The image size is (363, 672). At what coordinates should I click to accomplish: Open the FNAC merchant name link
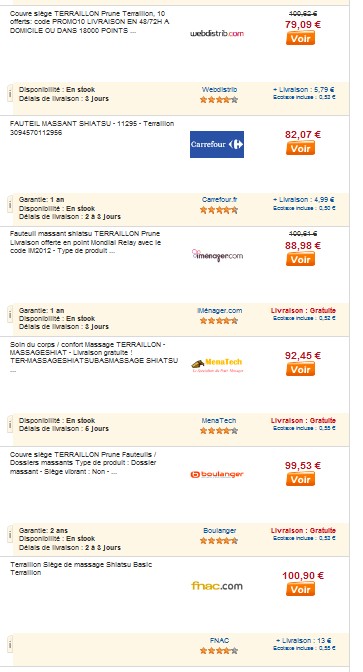coord(219,641)
